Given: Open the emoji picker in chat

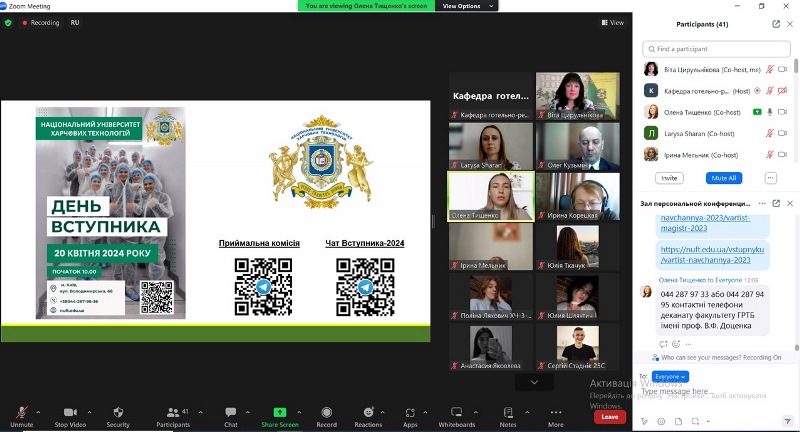Looking at the screenshot, I should (661, 421).
